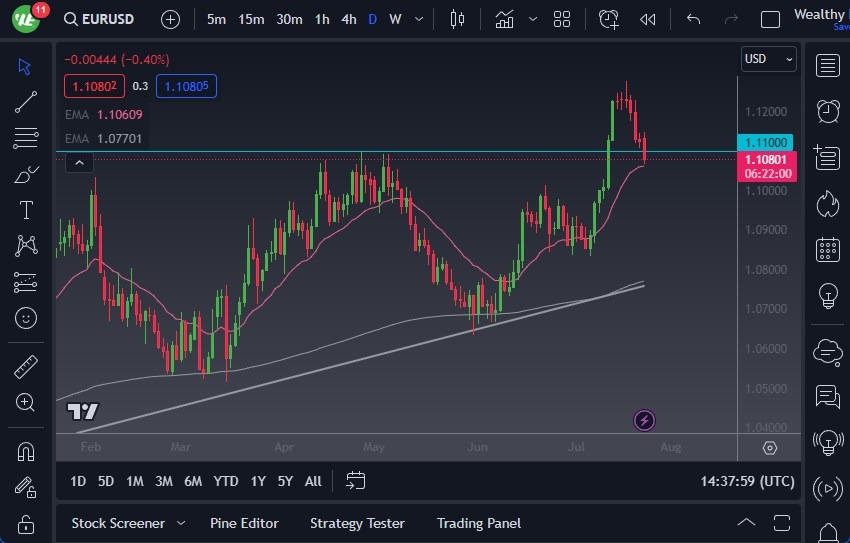Expand the Stock Screener dropdown arrow
This screenshot has width=850, height=543.
click(181, 523)
